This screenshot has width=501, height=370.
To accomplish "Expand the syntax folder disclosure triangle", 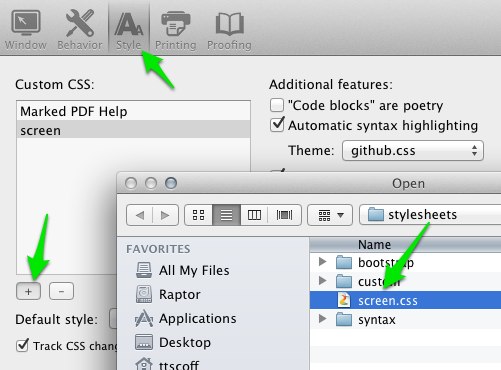I will (322, 319).
